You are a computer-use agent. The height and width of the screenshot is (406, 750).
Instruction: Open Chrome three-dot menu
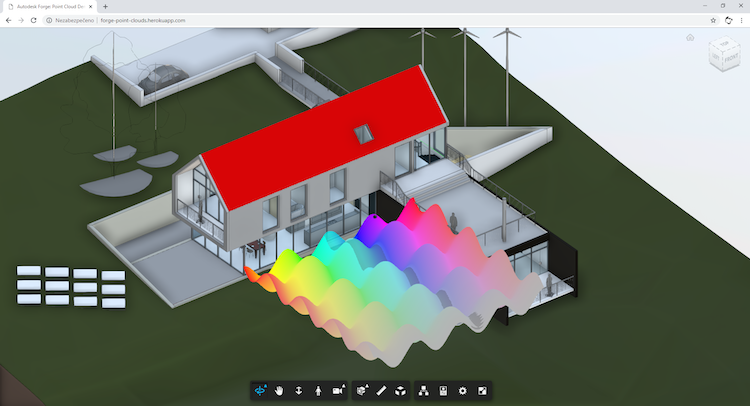(x=741, y=20)
